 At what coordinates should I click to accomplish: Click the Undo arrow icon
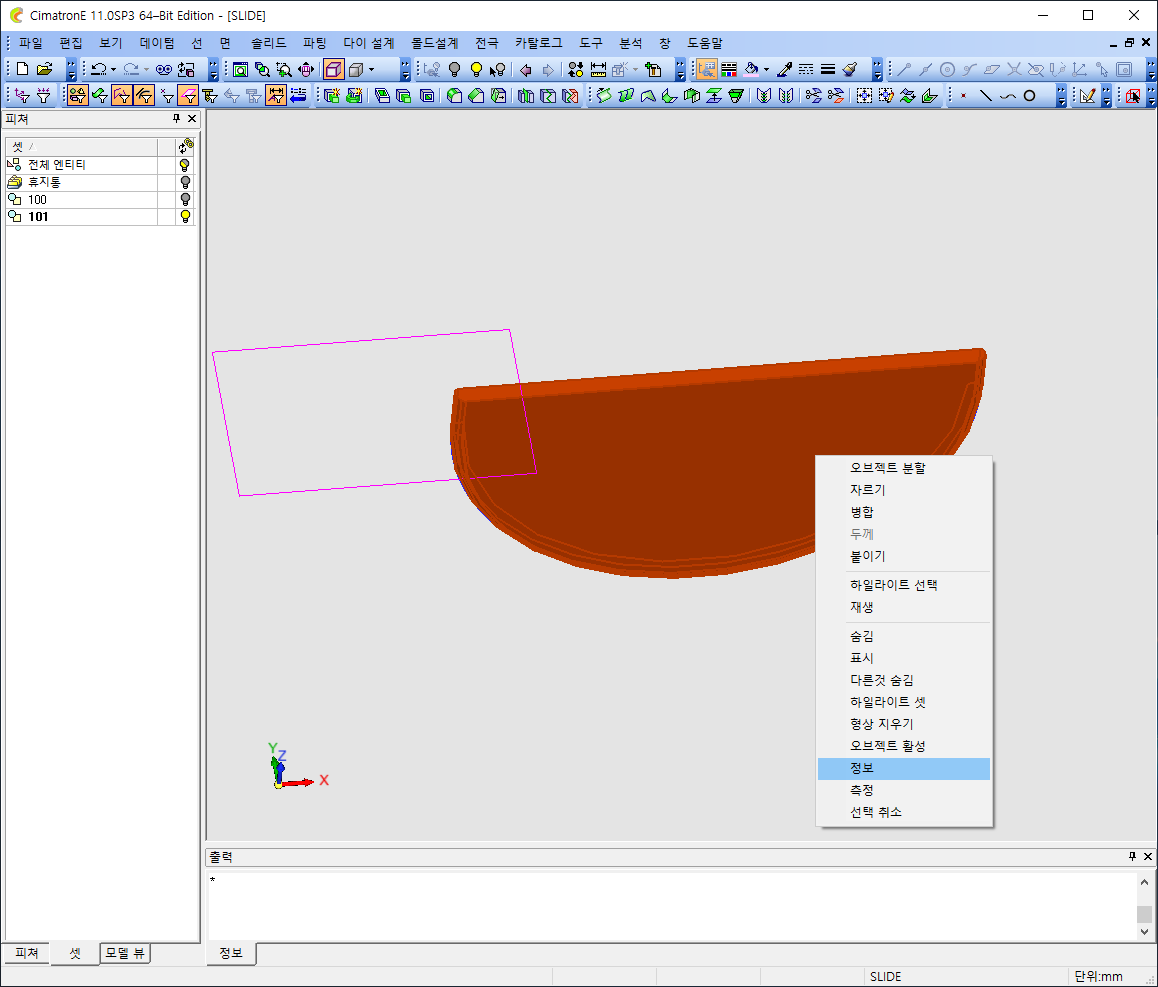pyautogui.click(x=98, y=69)
